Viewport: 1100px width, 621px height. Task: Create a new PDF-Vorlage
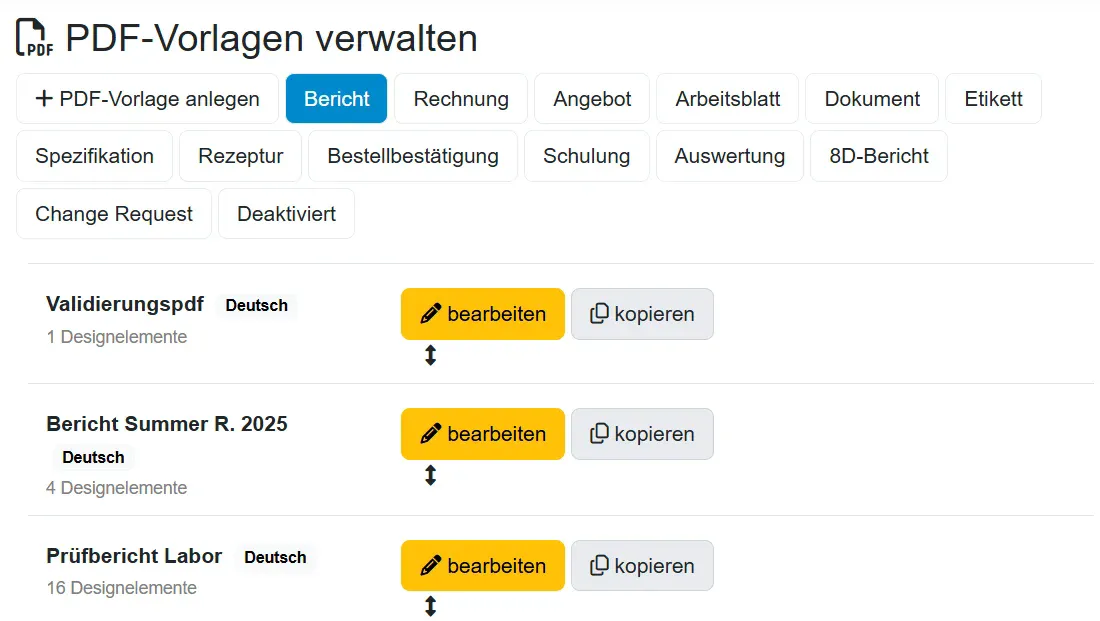coord(147,99)
